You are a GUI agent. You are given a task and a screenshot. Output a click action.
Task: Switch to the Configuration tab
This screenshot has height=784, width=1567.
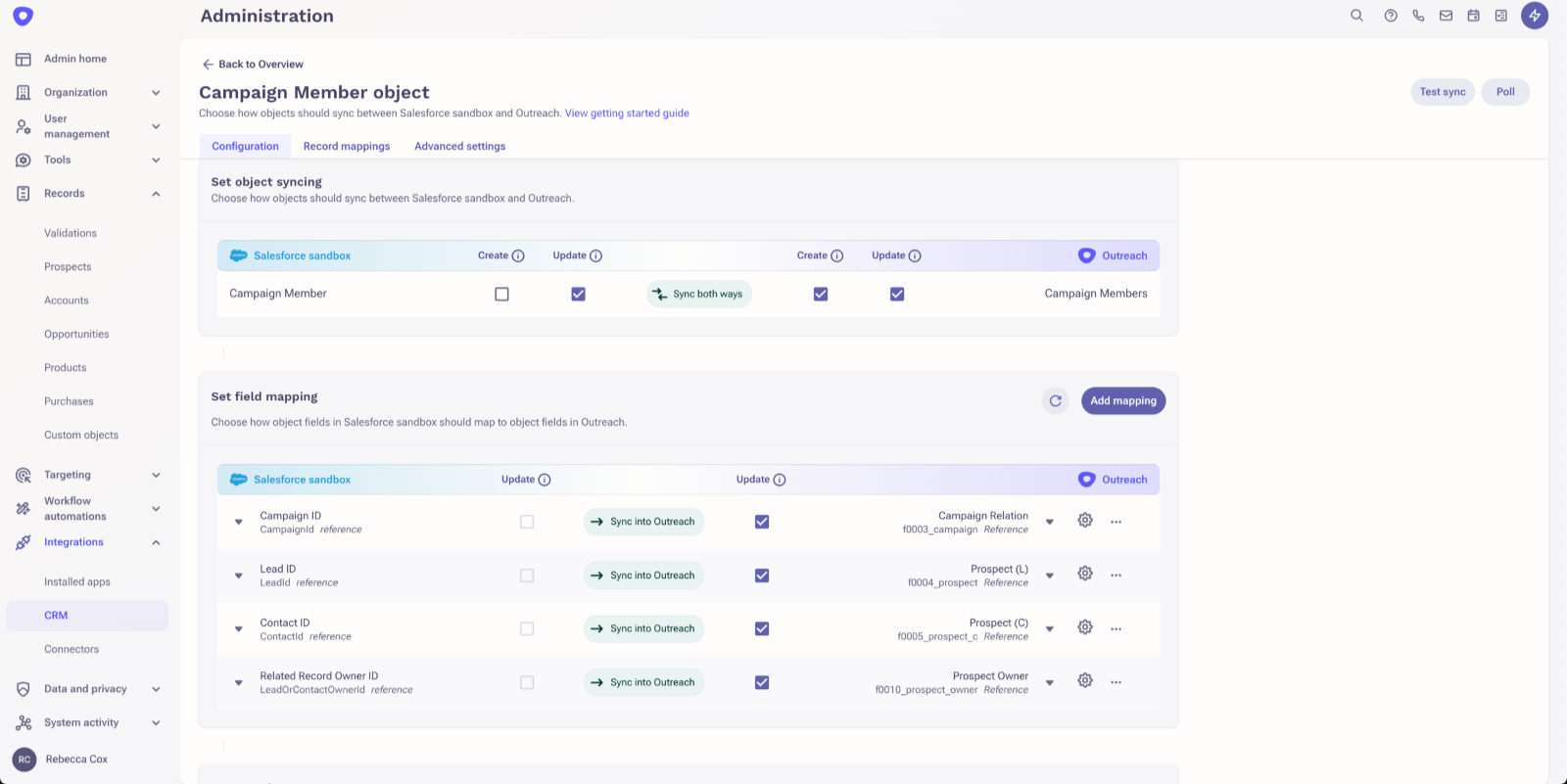coord(245,146)
